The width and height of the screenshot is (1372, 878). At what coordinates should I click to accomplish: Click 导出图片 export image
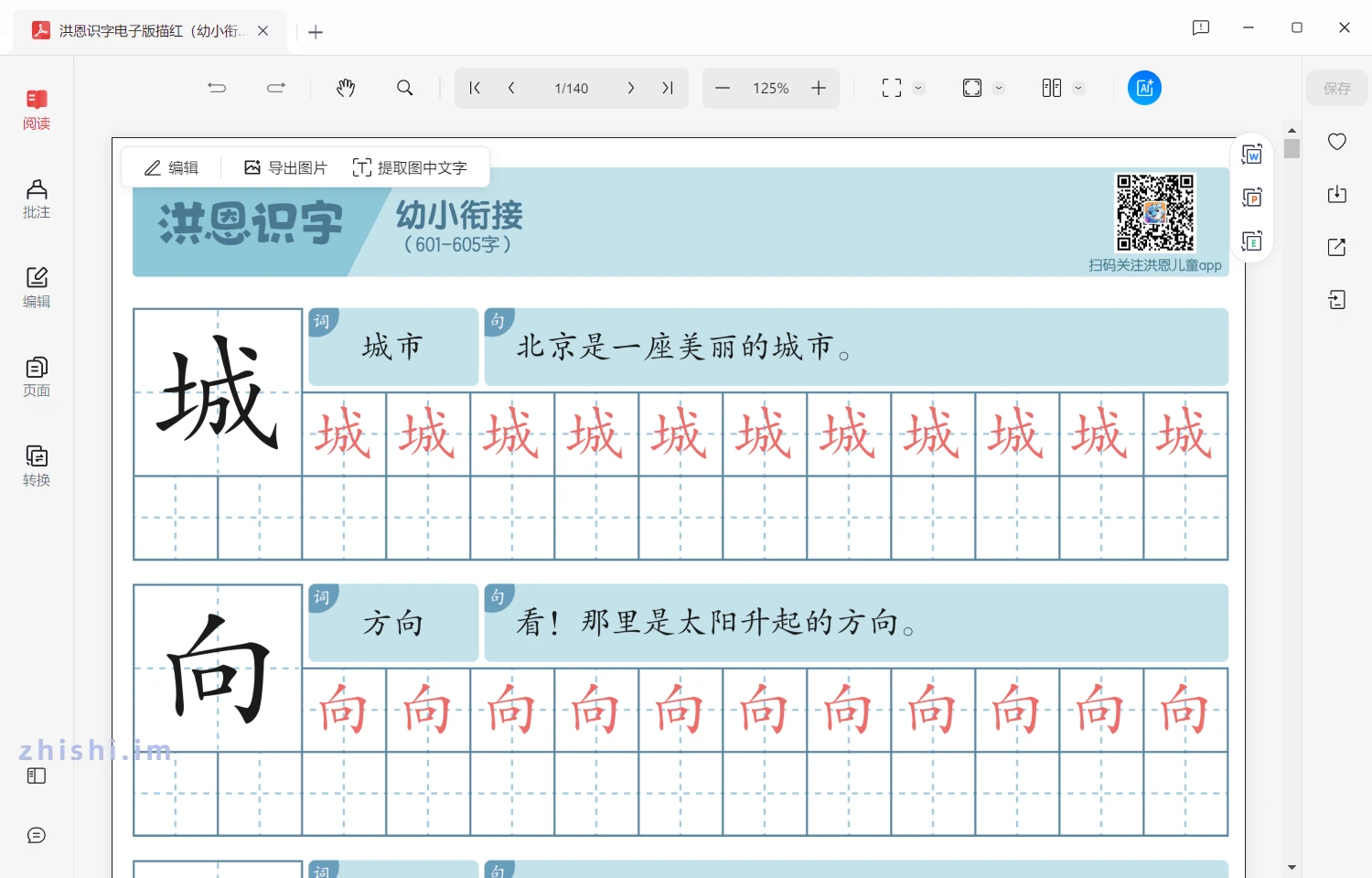(x=285, y=167)
